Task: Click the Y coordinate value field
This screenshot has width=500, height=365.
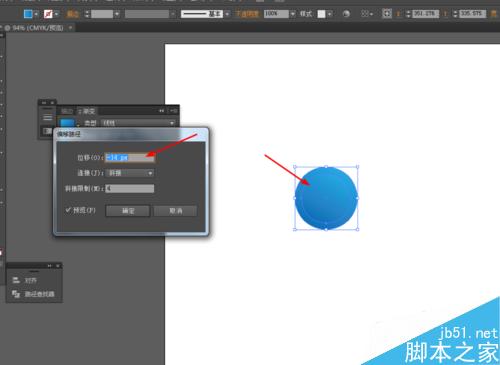Action: (x=472, y=14)
